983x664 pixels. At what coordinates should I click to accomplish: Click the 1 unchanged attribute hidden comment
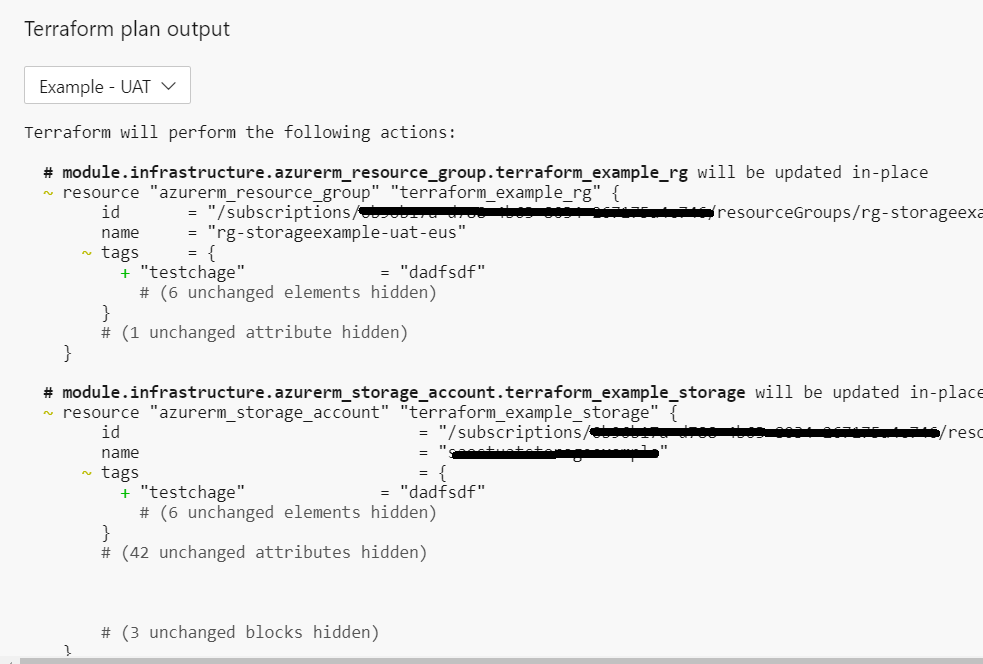[255, 332]
